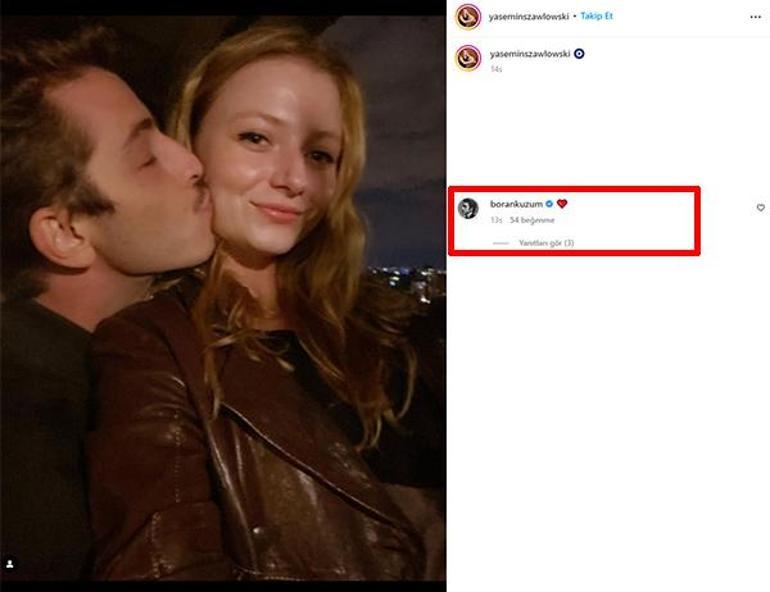This screenshot has width=770, height=592.
Task: Expand replies with Yanıtları gör (3)
Action: pyautogui.click(x=546, y=243)
